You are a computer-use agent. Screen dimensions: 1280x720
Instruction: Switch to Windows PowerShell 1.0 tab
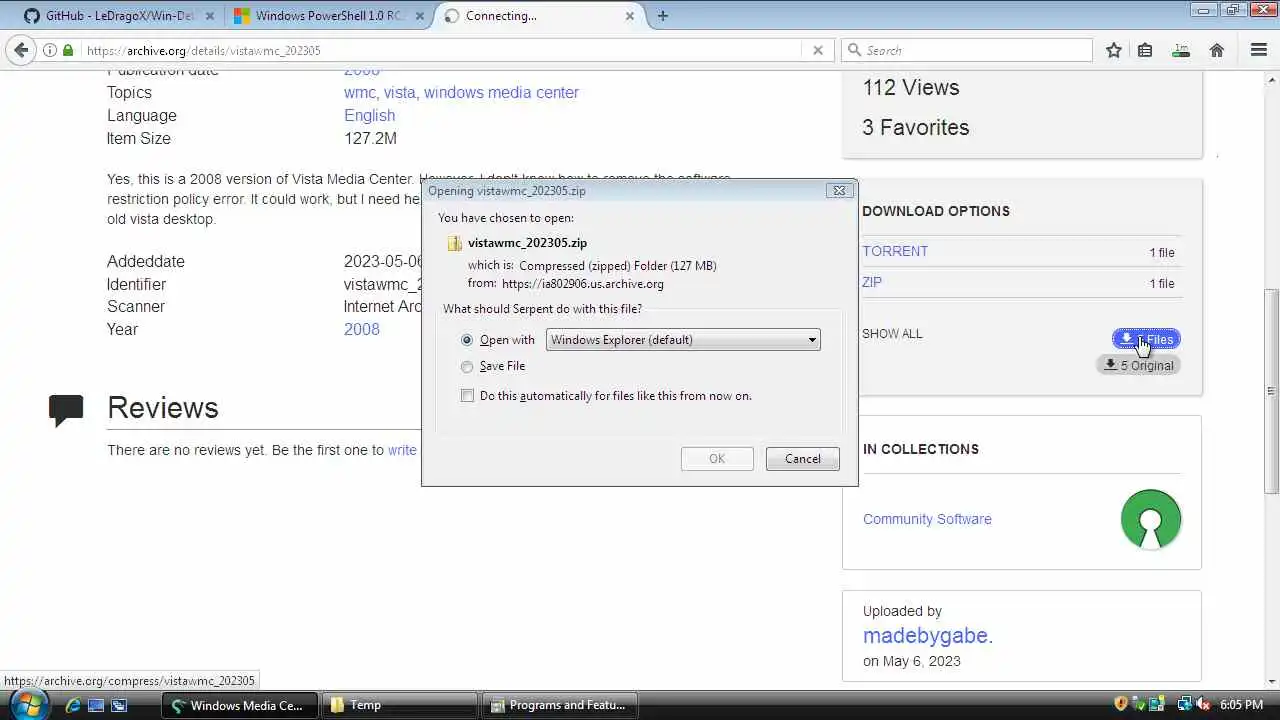tap(330, 15)
